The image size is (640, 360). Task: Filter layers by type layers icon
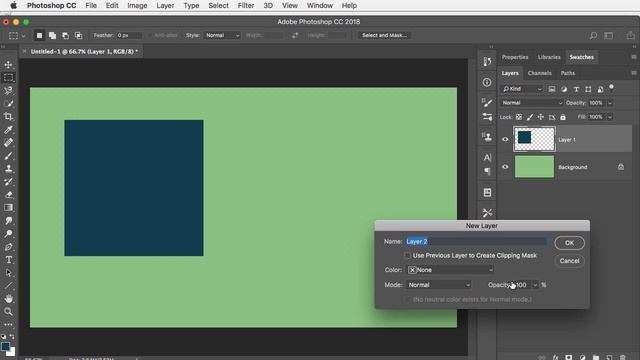pyautogui.click(x=576, y=89)
